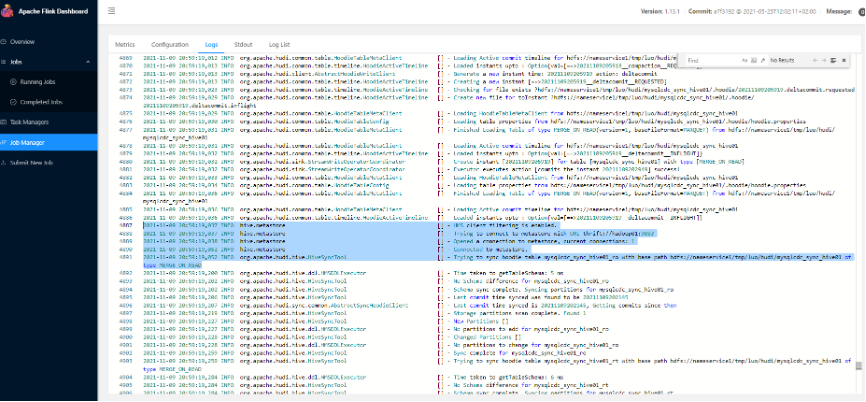866x402 pixels.
Task: Click the Submit New Job upload icon
Action: click(x=3, y=163)
